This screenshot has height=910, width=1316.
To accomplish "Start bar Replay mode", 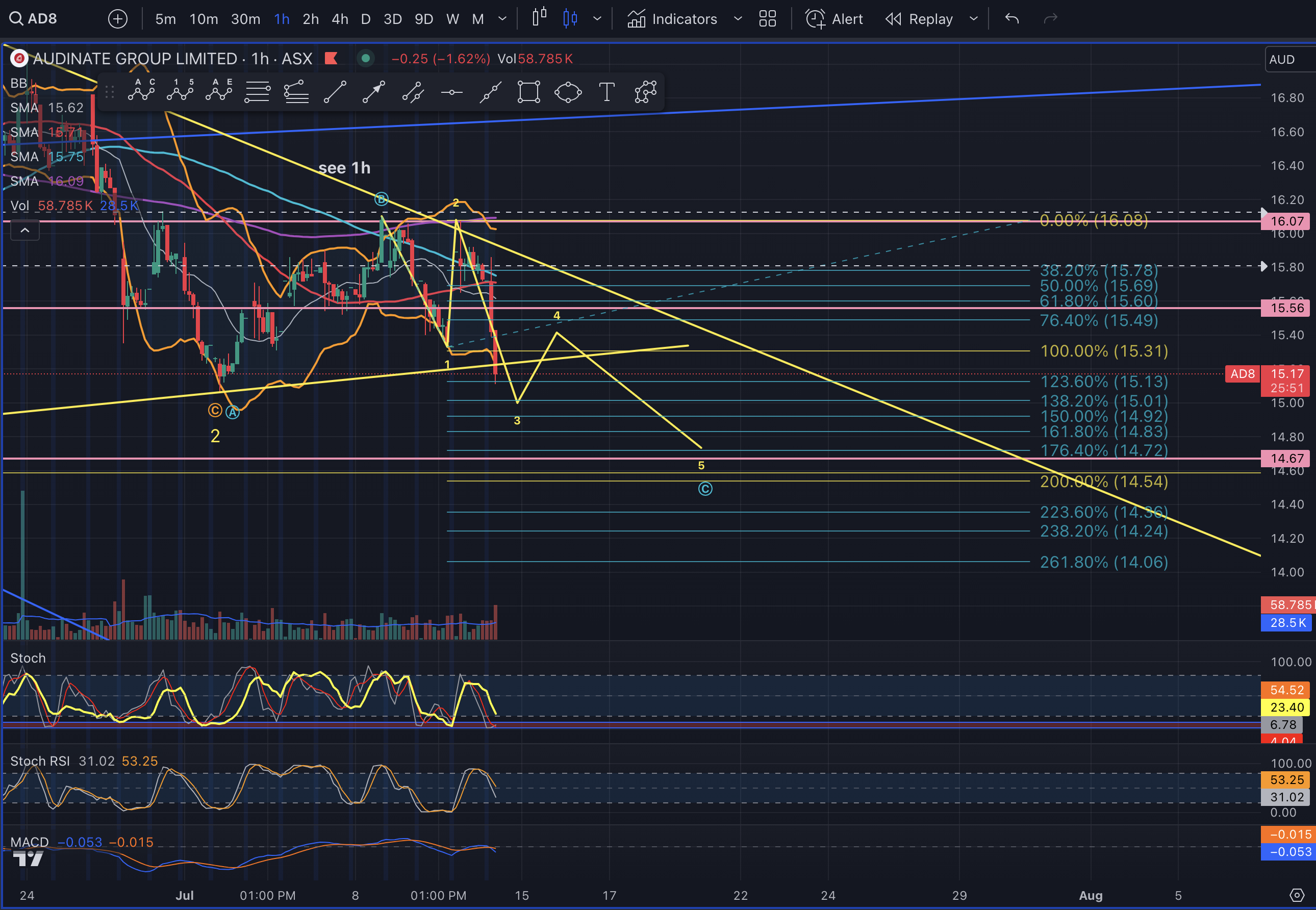I will click(919, 19).
